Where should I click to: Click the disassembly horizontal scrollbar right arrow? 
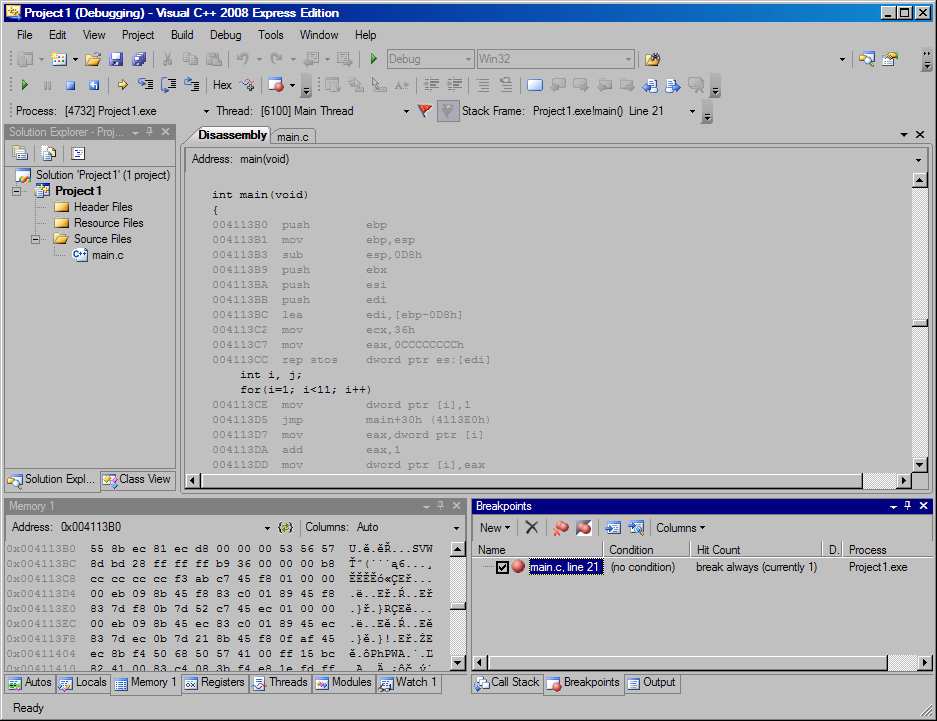point(904,480)
